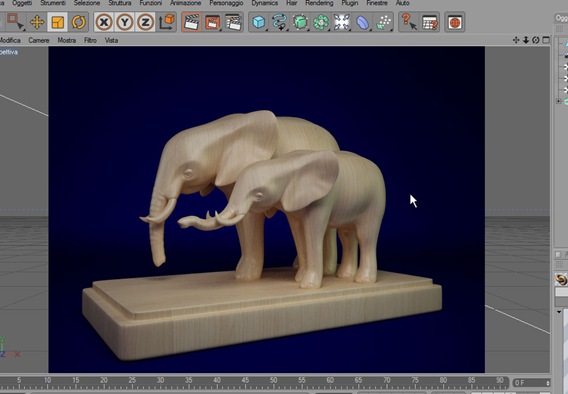The height and width of the screenshot is (394, 568).
Task: Open the Struttura menu
Action: 120,3
